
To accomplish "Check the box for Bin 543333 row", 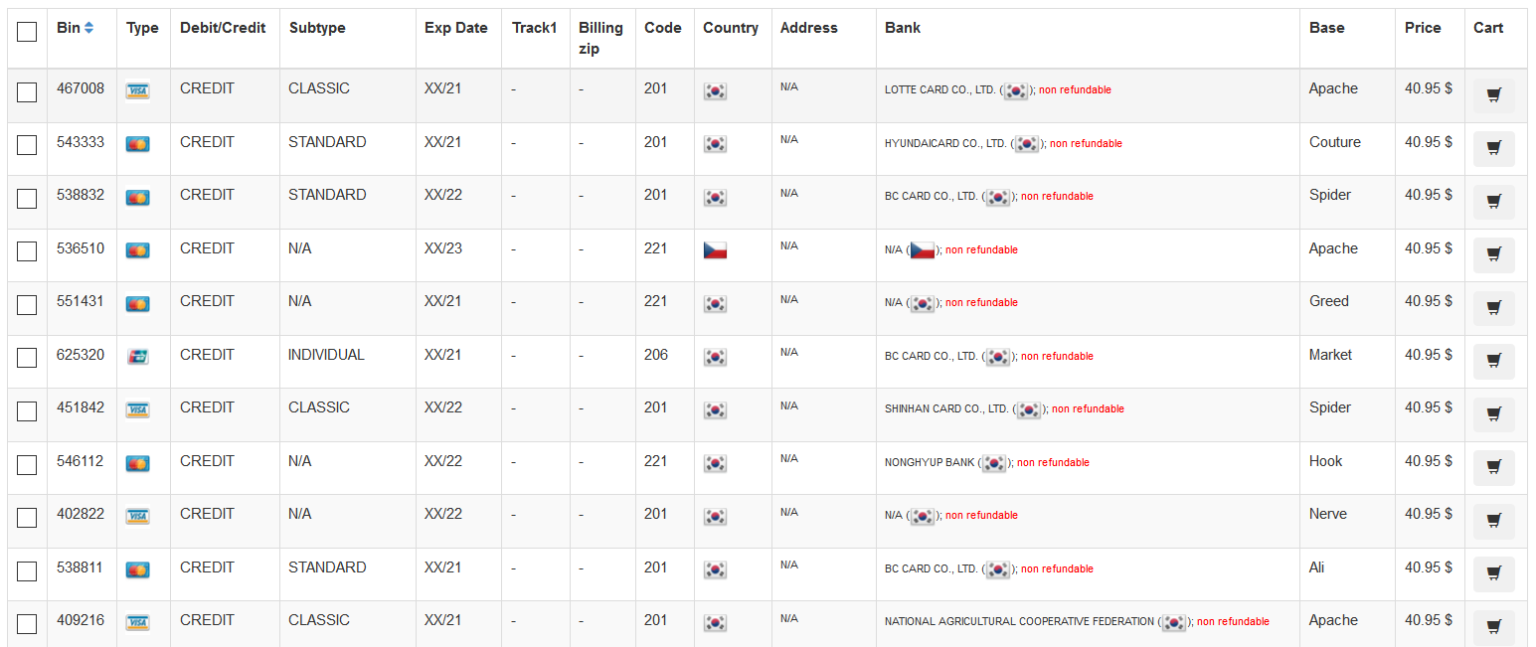I will click(x=27, y=145).
